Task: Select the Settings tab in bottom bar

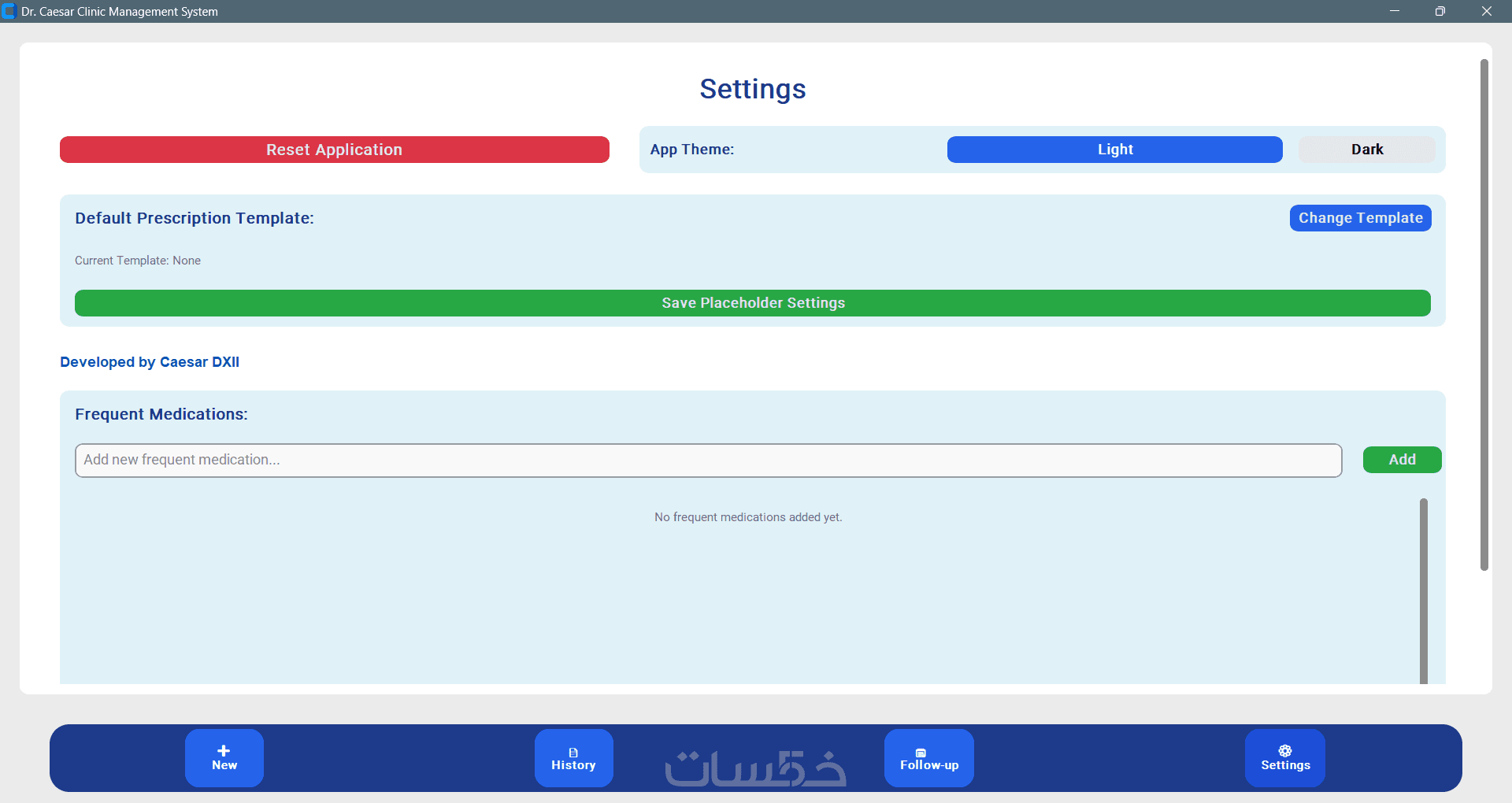Action: tap(1285, 757)
